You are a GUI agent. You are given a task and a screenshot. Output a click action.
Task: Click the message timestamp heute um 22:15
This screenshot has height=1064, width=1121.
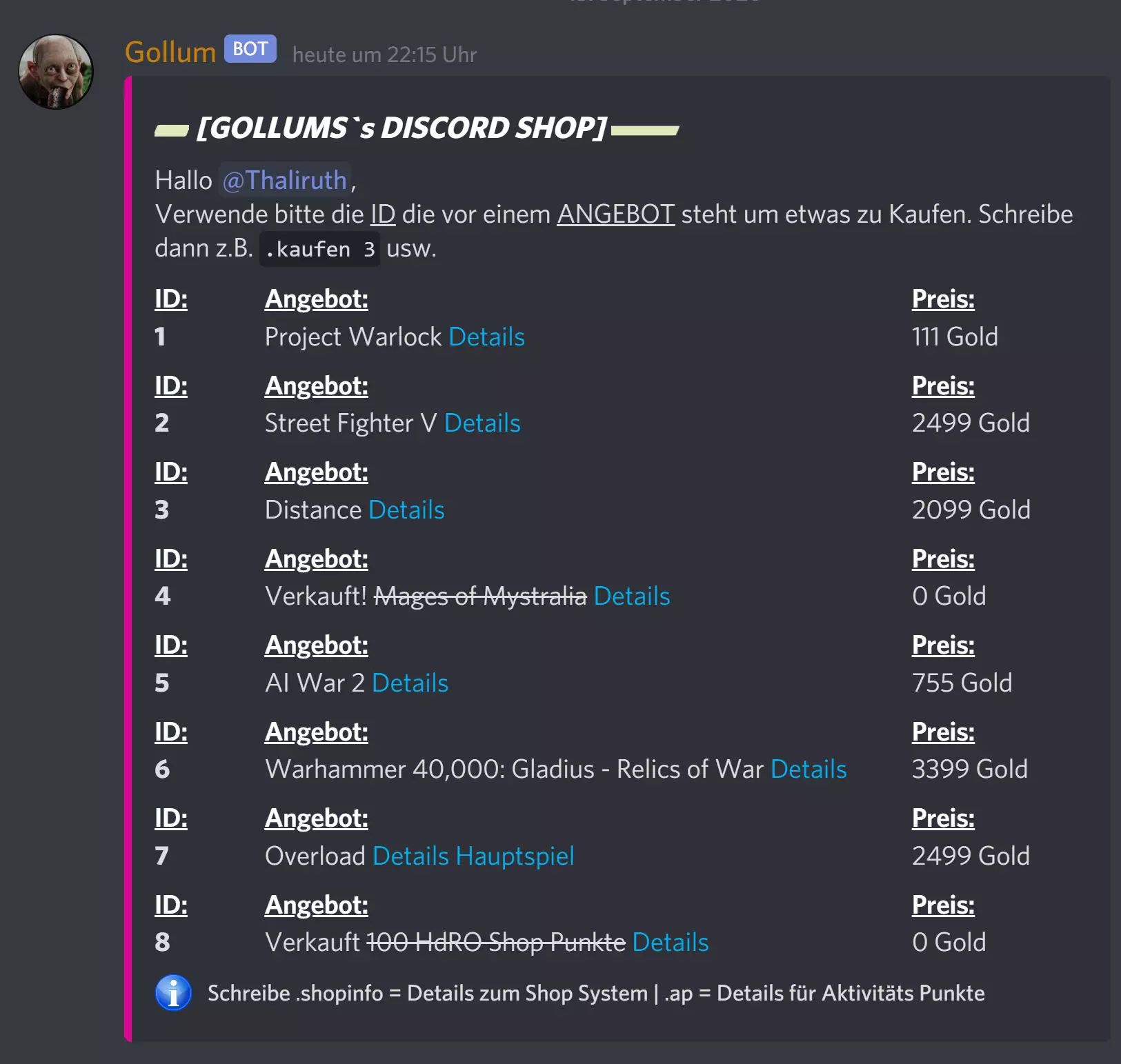(384, 54)
